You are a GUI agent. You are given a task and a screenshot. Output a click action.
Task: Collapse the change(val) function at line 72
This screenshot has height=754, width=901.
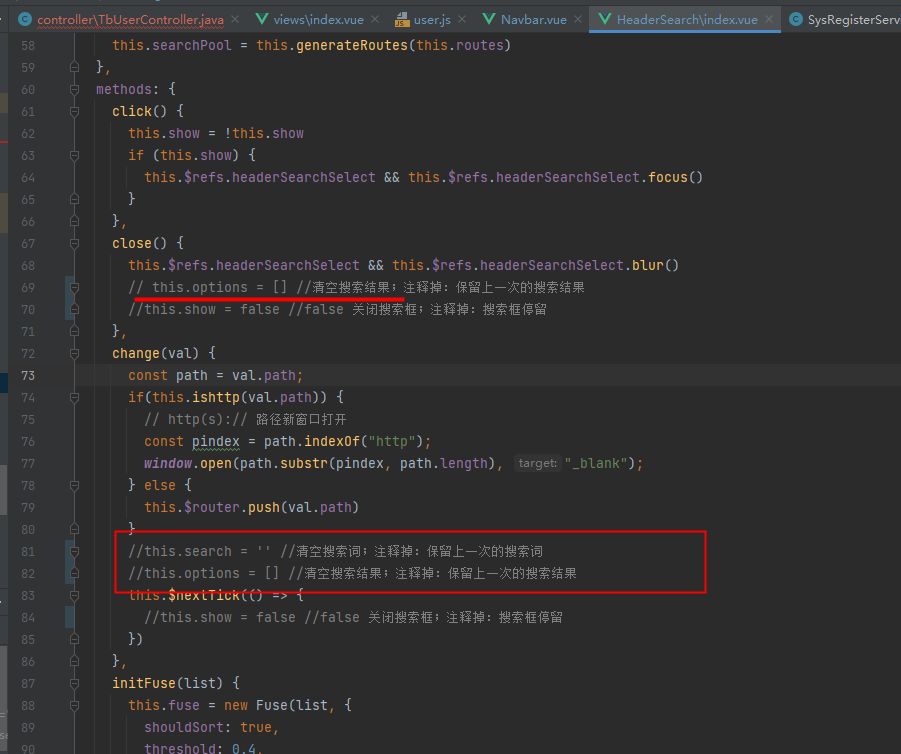(x=74, y=353)
